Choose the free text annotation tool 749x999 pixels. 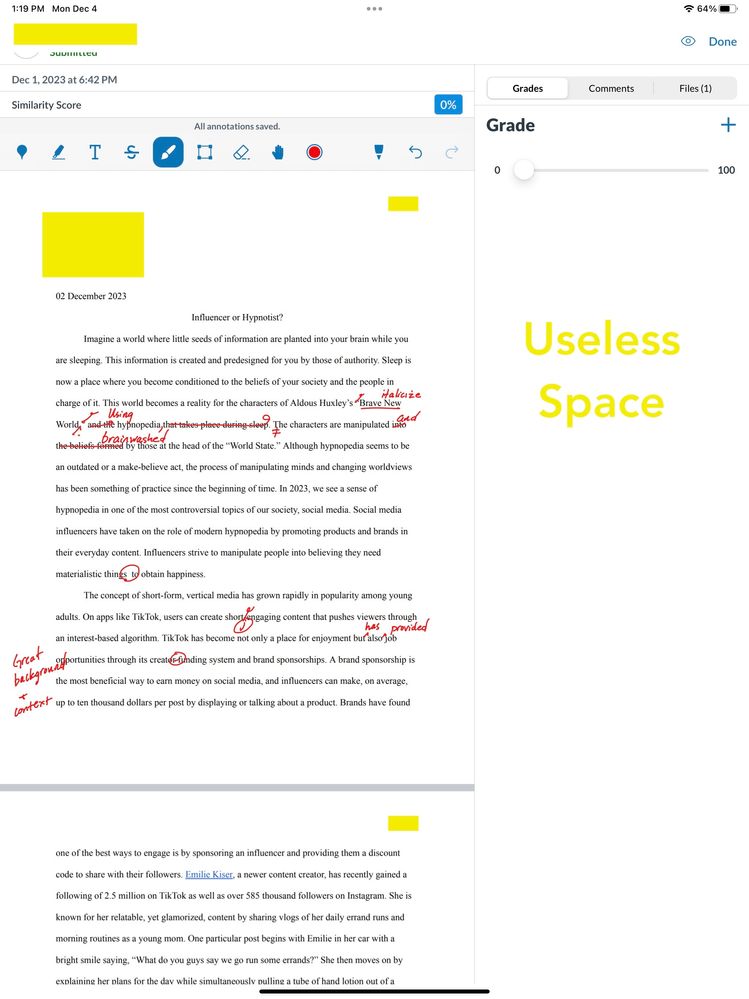coord(95,152)
